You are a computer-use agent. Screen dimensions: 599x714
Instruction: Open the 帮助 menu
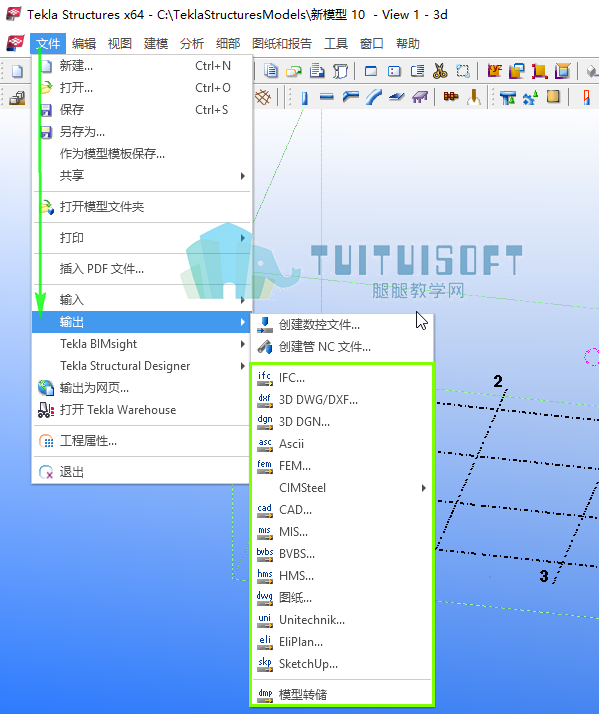(408, 44)
